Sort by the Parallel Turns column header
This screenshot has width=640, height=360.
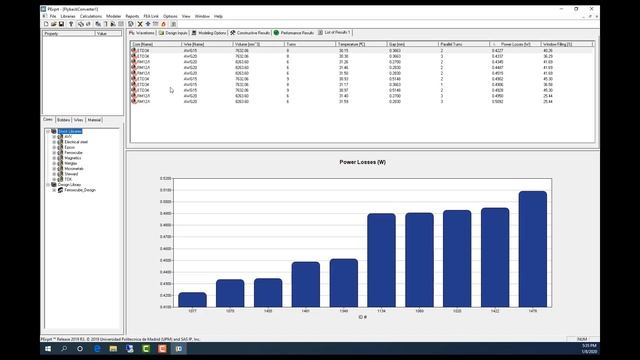[464, 44]
